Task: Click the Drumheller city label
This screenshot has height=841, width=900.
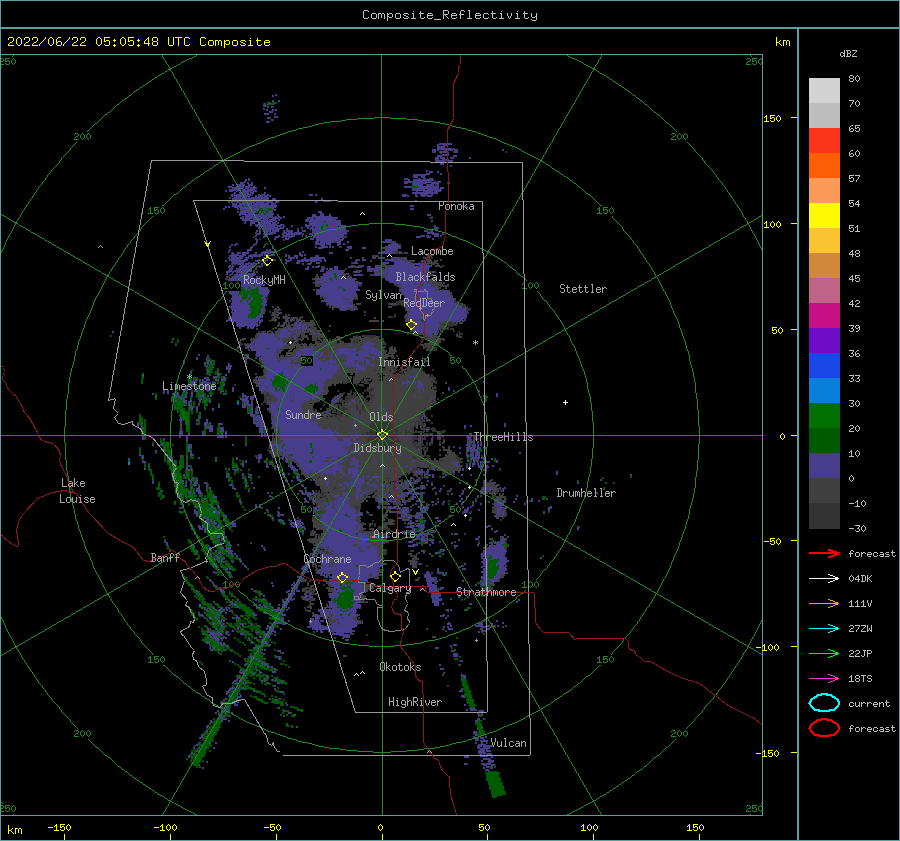Action: pyautogui.click(x=586, y=493)
